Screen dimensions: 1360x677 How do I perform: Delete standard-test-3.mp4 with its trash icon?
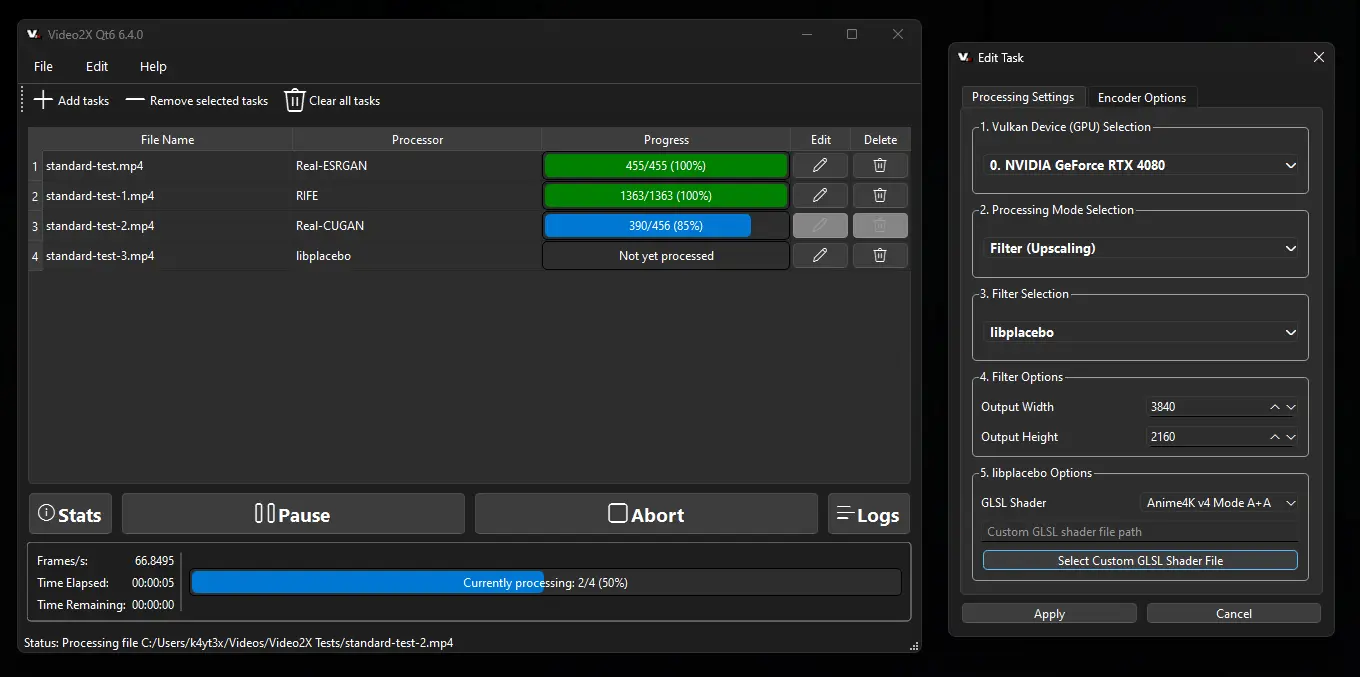pyautogui.click(x=880, y=255)
